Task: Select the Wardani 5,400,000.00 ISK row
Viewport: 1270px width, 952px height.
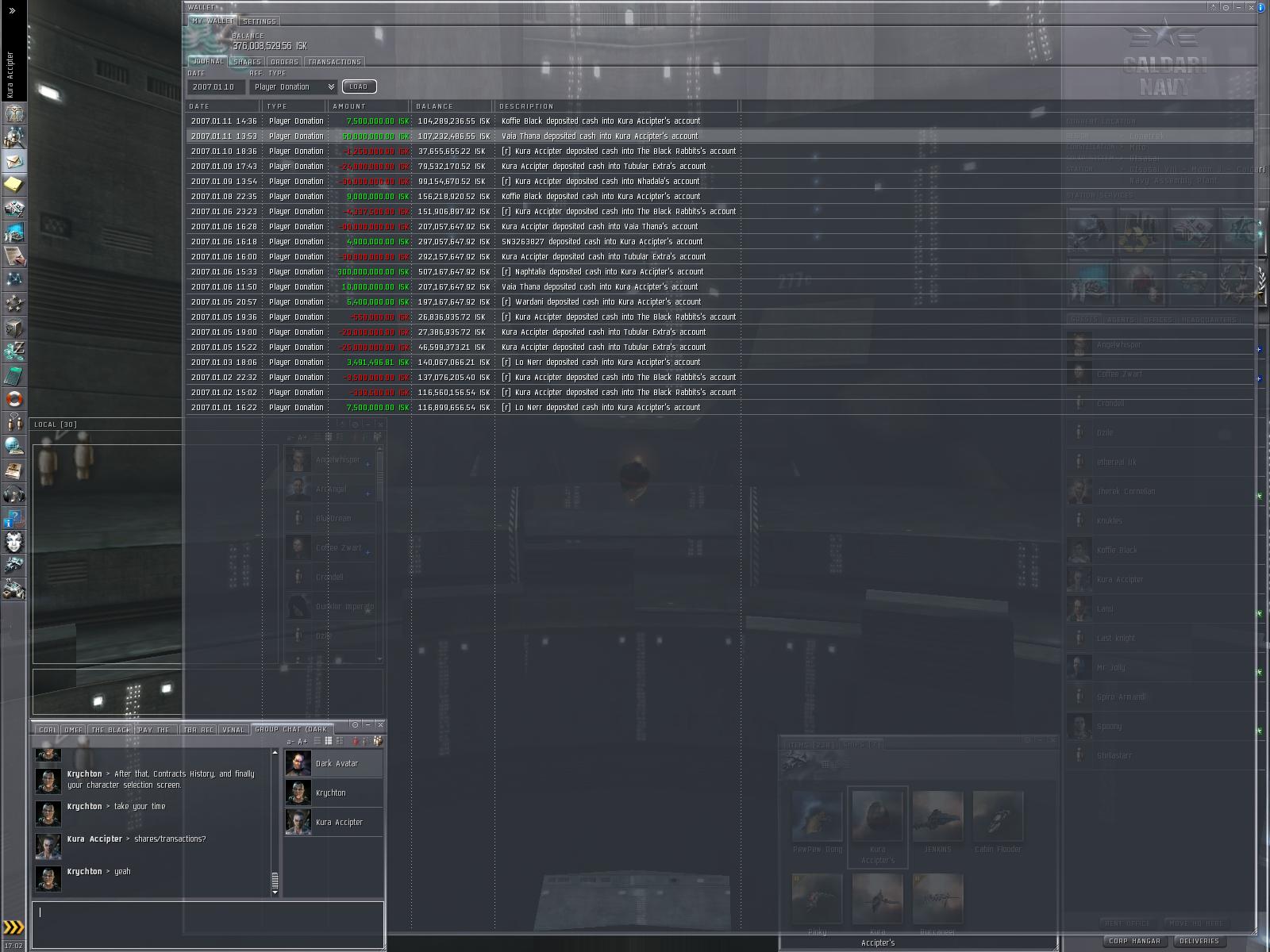Action: 720,301
